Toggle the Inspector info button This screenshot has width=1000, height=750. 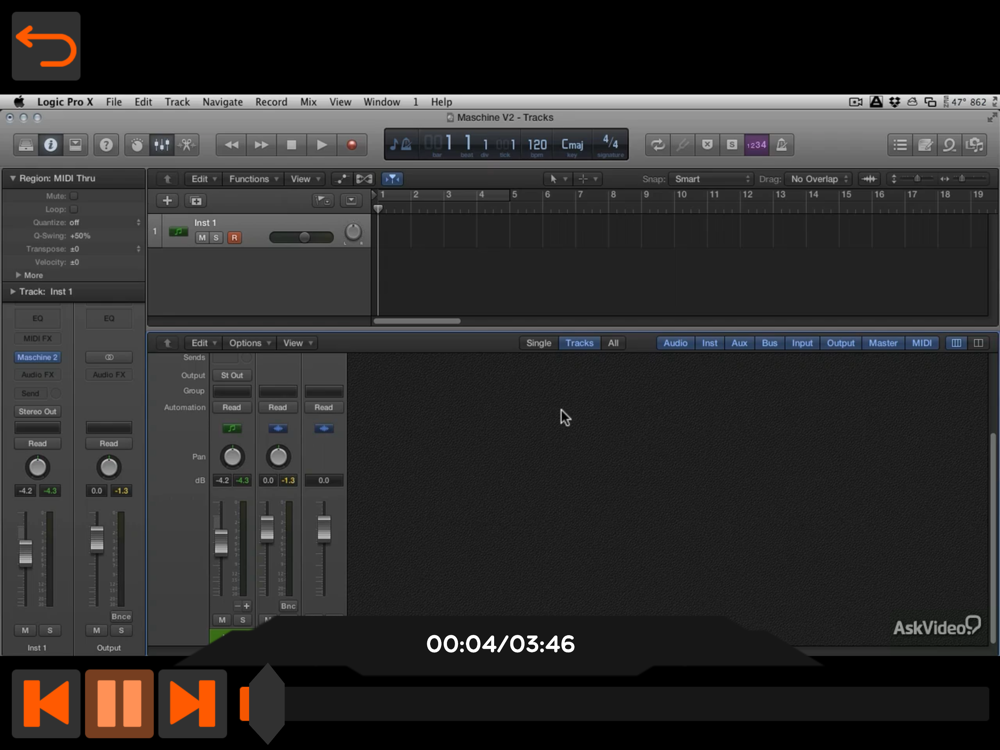pos(50,145)
